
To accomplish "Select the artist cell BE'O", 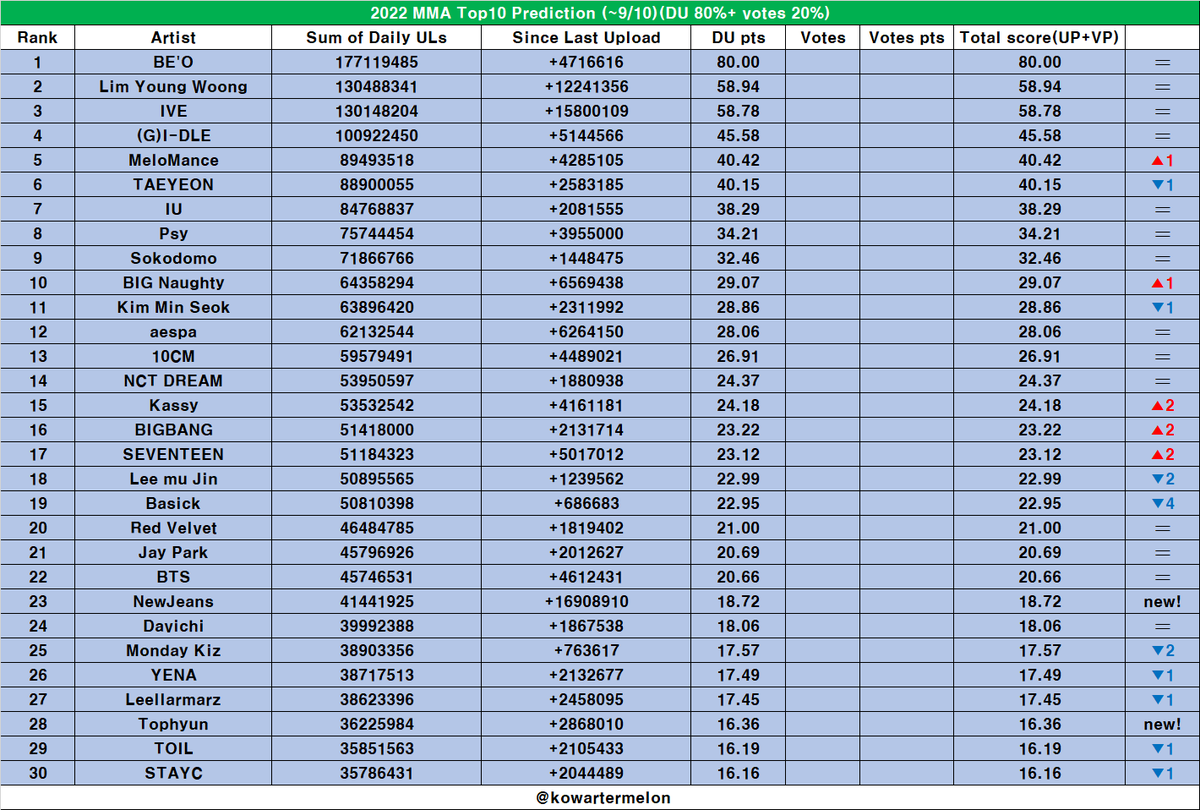I will point(173,62).
